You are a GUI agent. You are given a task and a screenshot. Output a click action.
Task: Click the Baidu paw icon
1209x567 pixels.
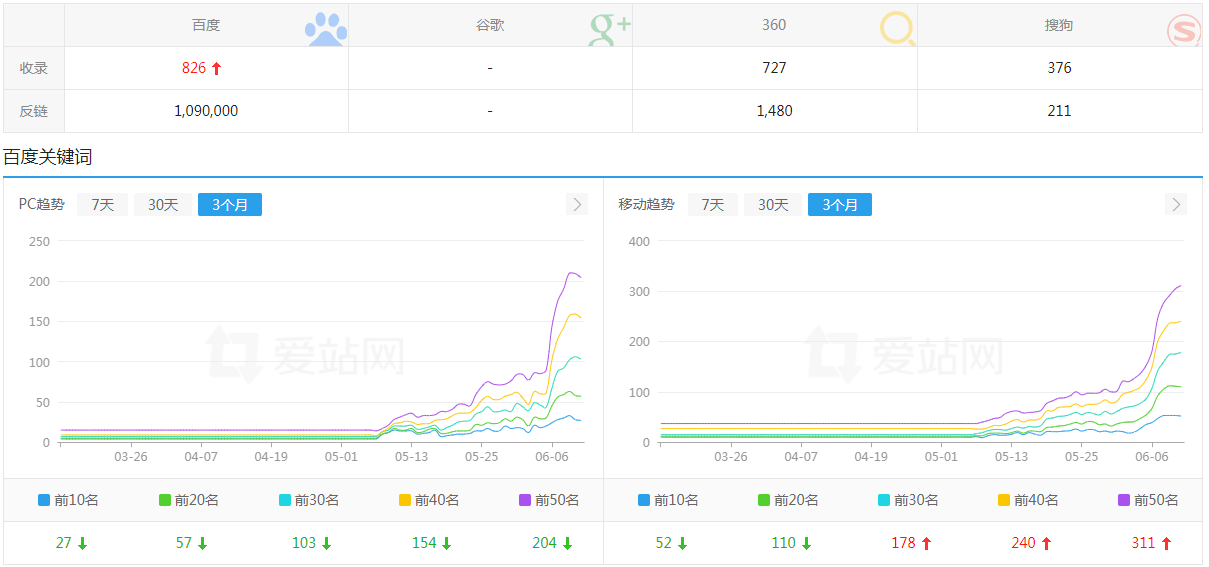(326, 29)
